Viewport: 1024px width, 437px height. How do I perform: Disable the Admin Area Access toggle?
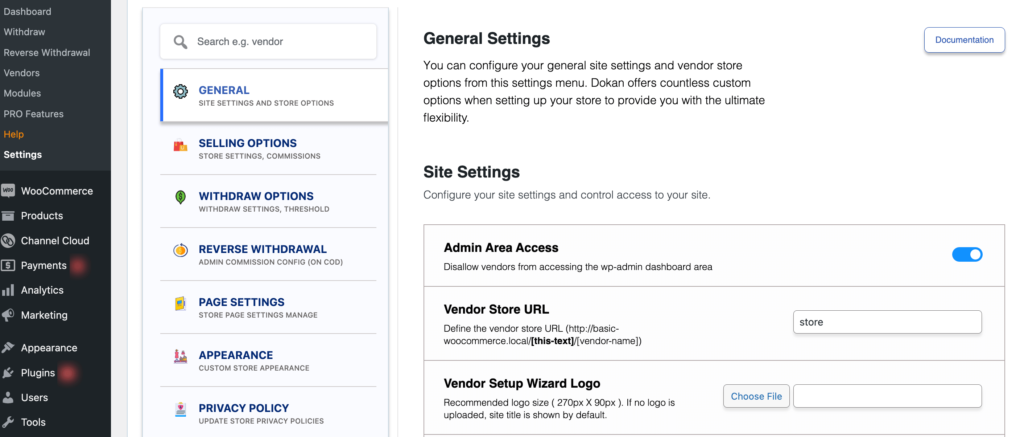(967, 255)
